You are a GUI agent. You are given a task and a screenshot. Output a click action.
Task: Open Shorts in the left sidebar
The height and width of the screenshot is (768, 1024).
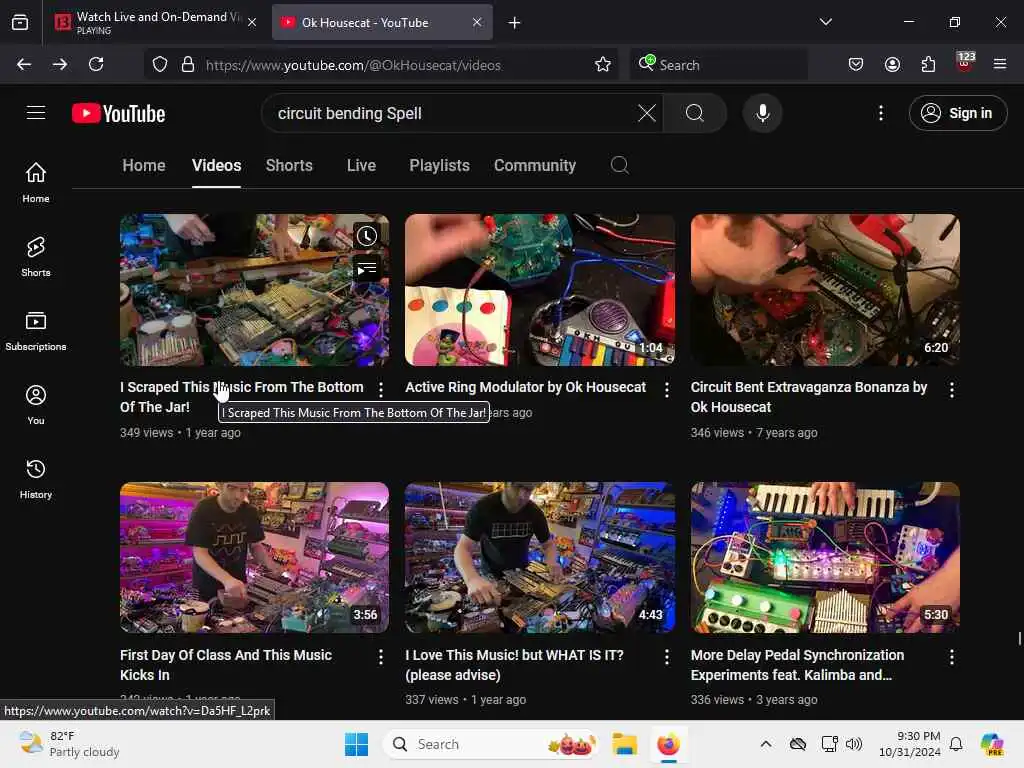[36, 257]
